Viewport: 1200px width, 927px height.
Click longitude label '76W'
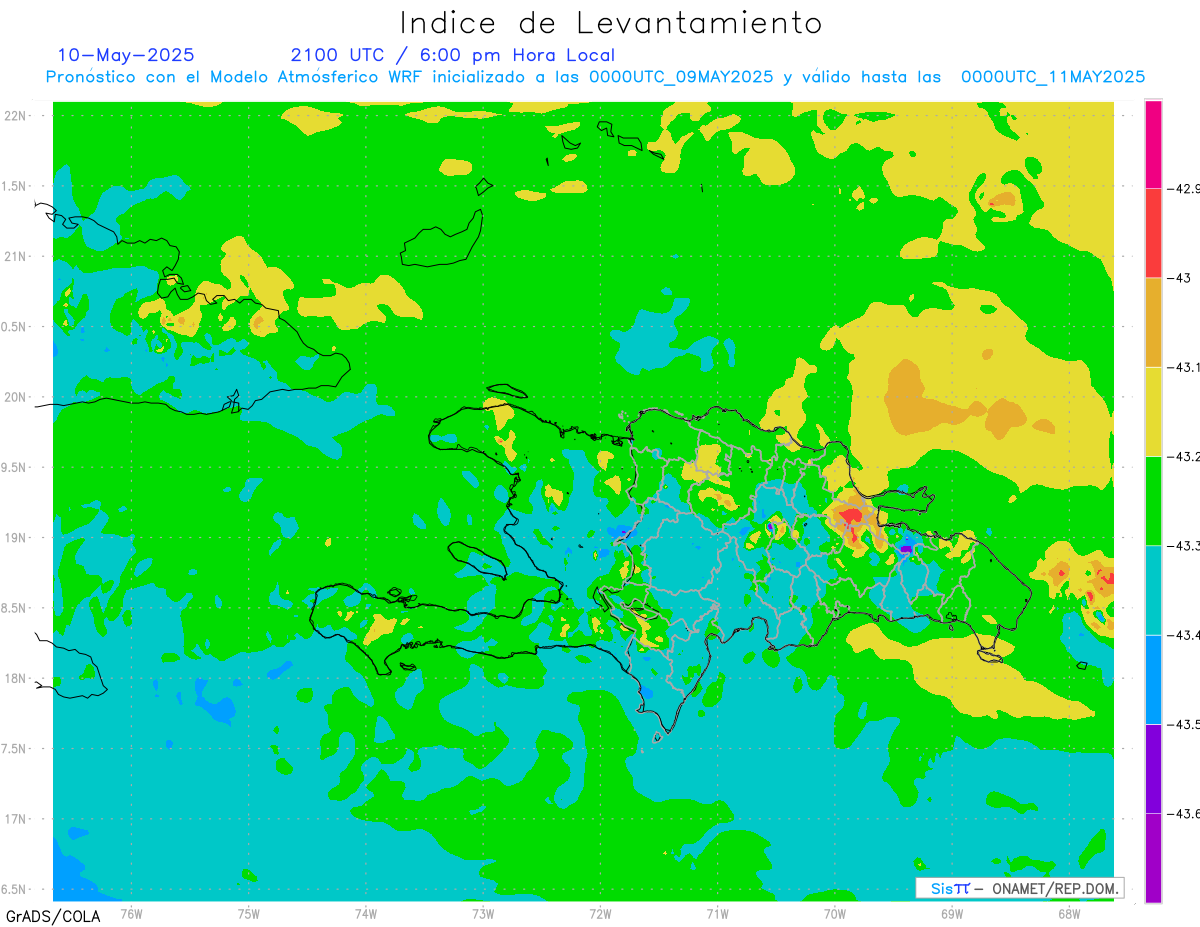(131, 913)
